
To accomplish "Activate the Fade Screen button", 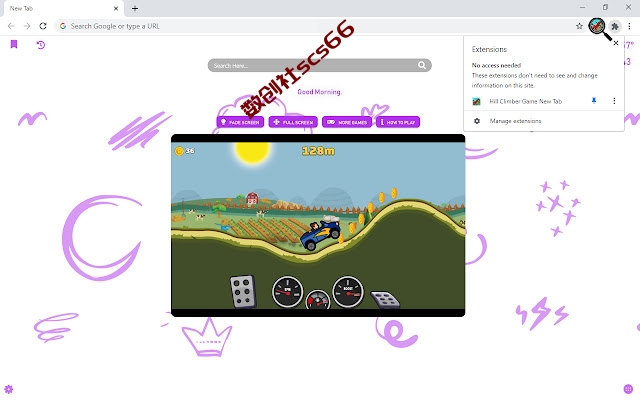I will click(240, 122).
